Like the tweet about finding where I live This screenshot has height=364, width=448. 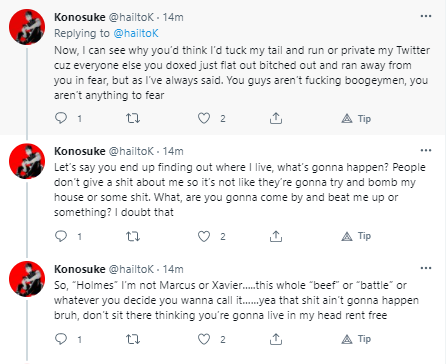(204, 236)
